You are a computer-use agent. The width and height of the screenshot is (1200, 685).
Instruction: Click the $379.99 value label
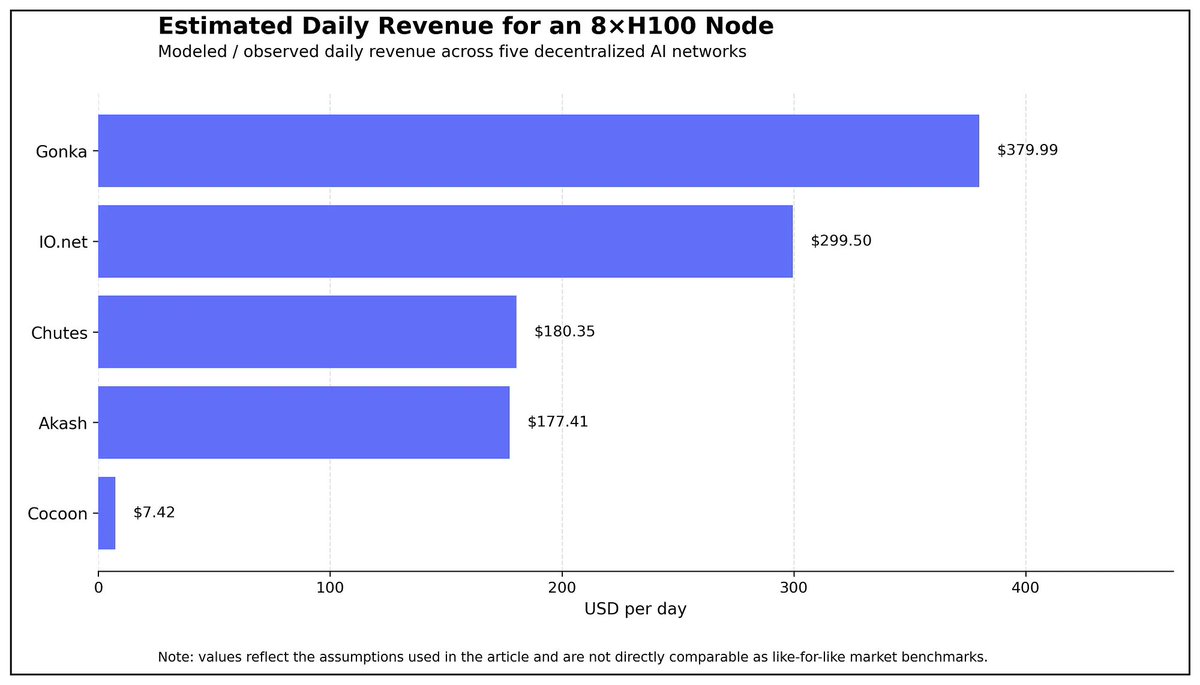pyautogui.click(x=1027, y=150)
